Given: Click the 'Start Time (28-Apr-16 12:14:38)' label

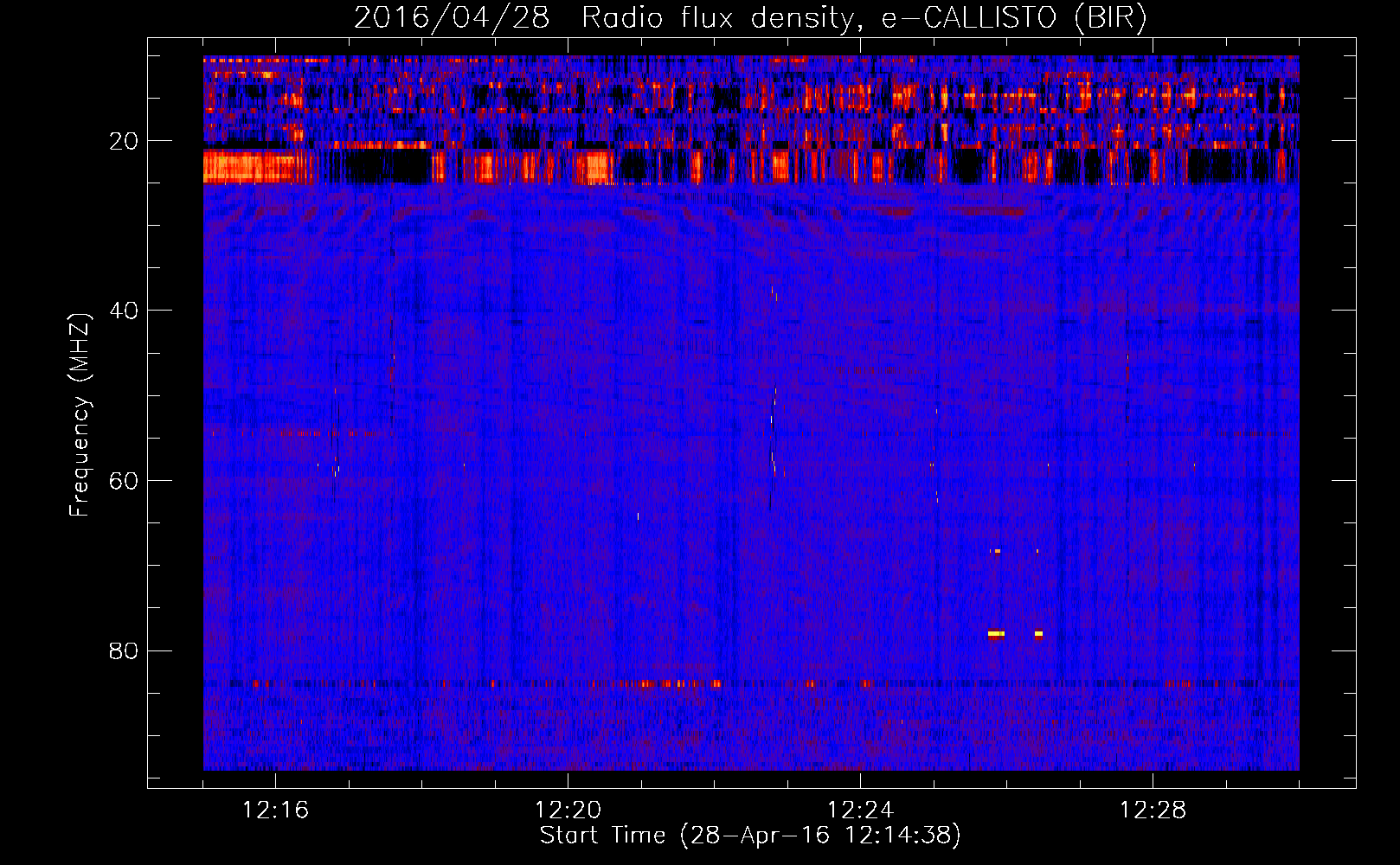Looking at the screenshot, I should coord(750,836).
